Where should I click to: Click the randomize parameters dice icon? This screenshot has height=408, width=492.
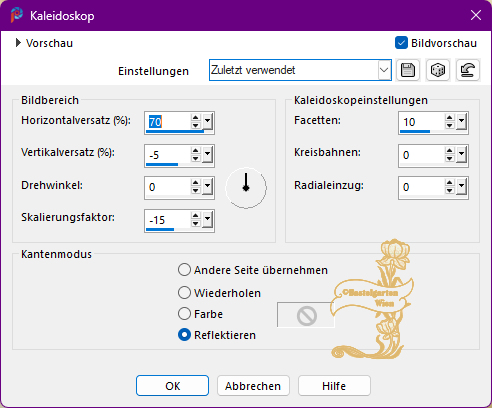pos(438,70)
